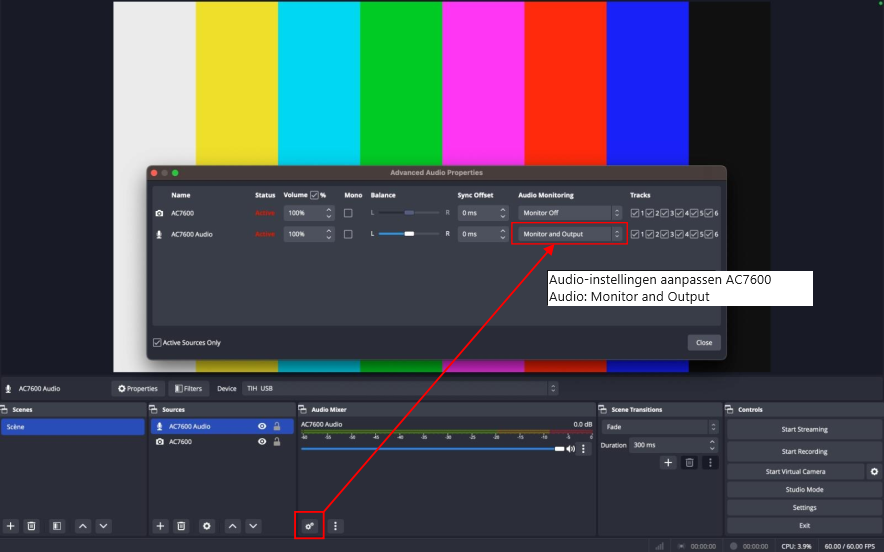The image size is (884, 552).
Task: Toggle Active Sources Only checkbox
Action: 157,342
